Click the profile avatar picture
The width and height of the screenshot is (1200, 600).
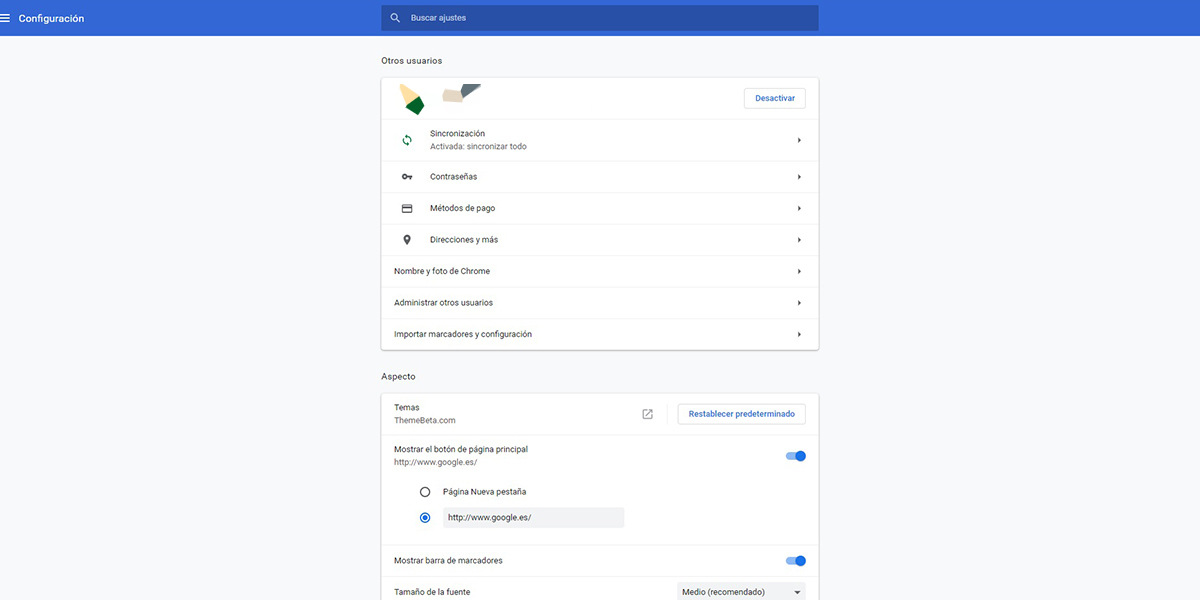tap(410, 97)
